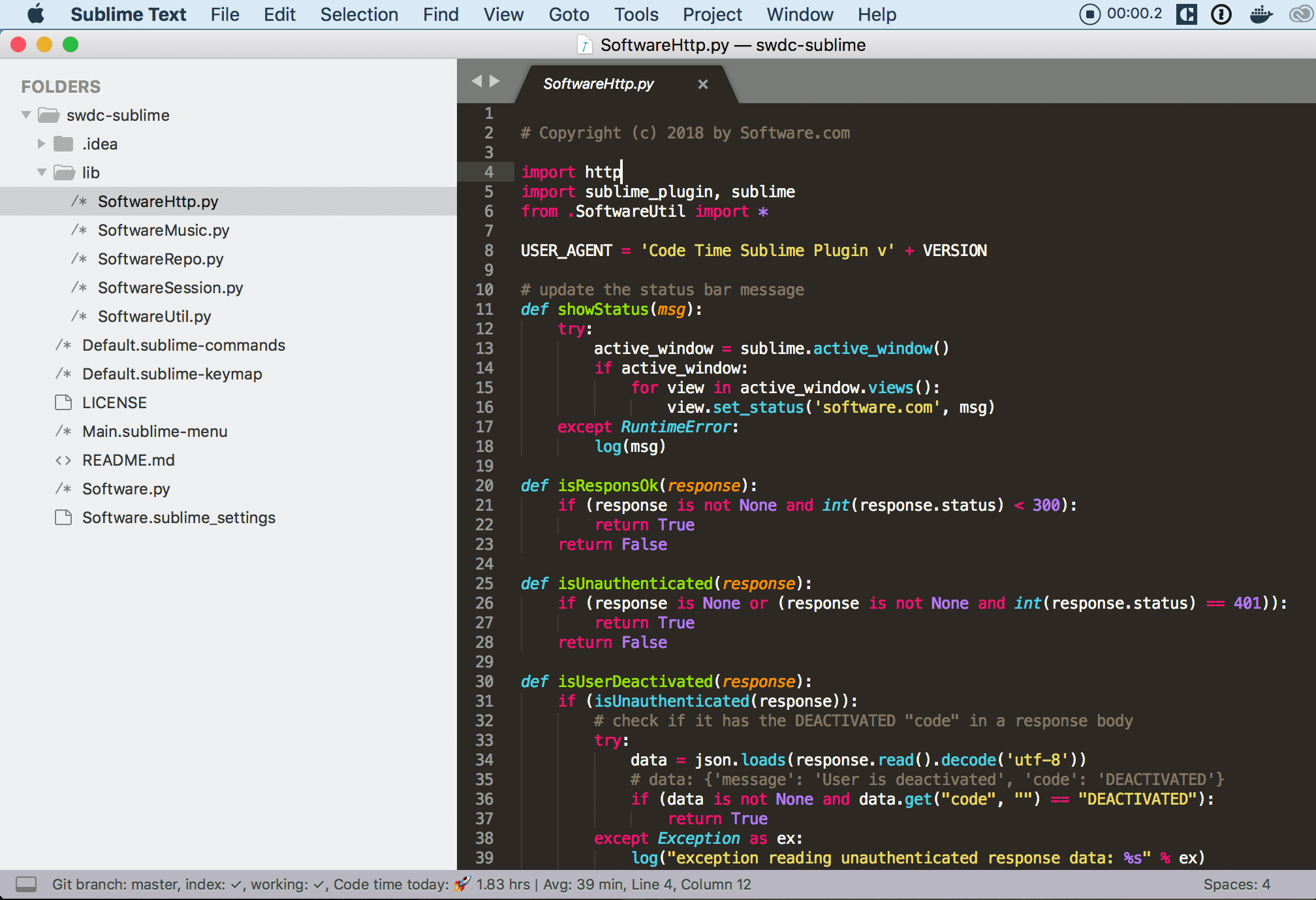Click the status bar side panel toggle icon

click(x=26, y=884)
